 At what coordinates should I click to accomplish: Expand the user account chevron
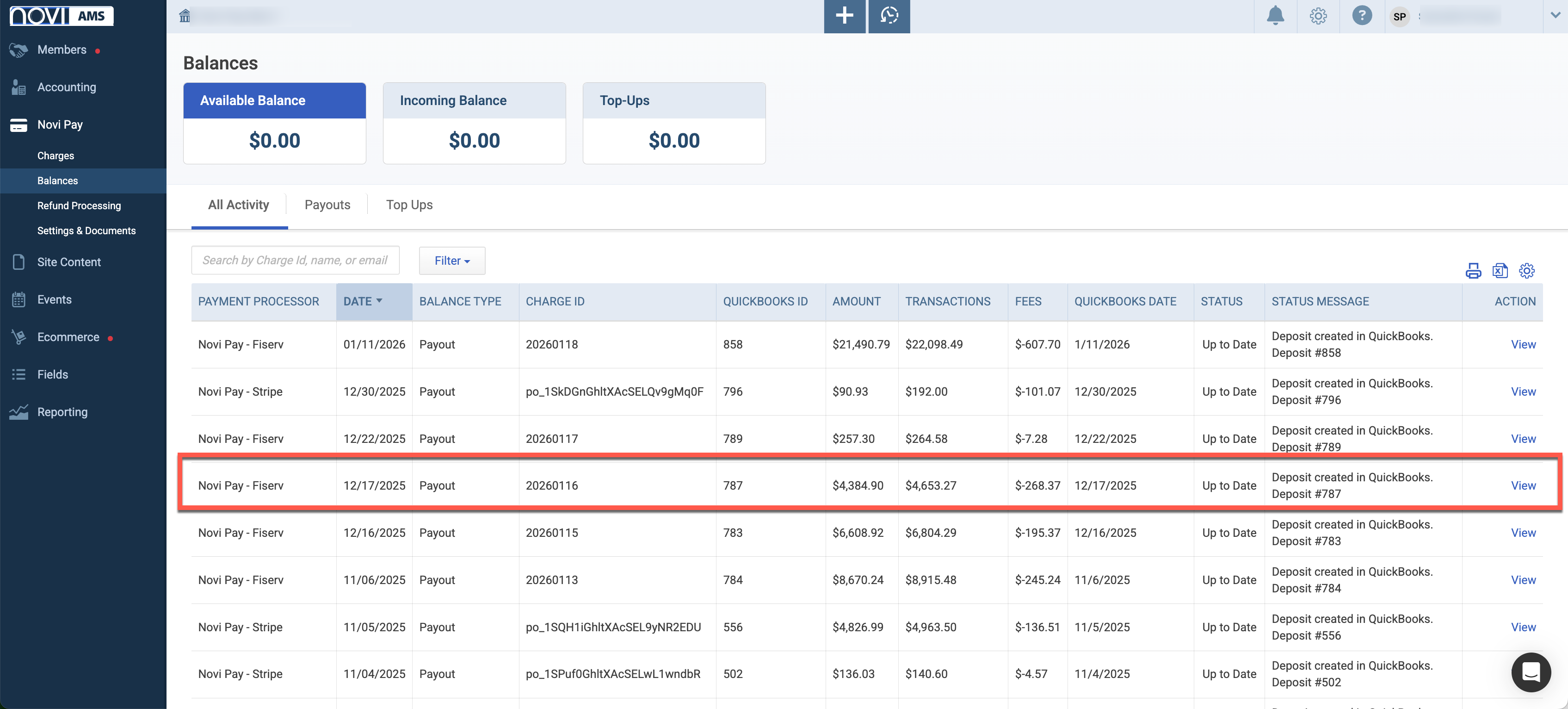tap(1555, 16)
